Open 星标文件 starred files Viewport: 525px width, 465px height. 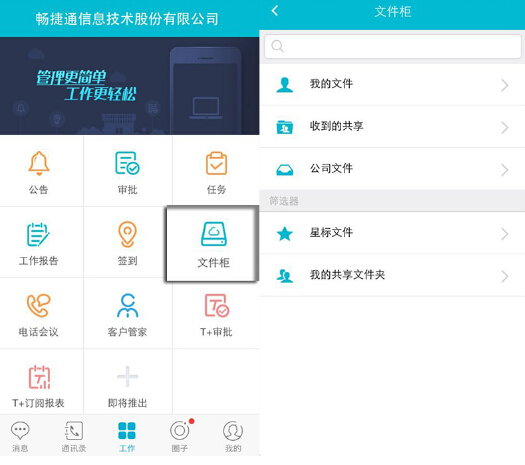click(x=392, y=233)
